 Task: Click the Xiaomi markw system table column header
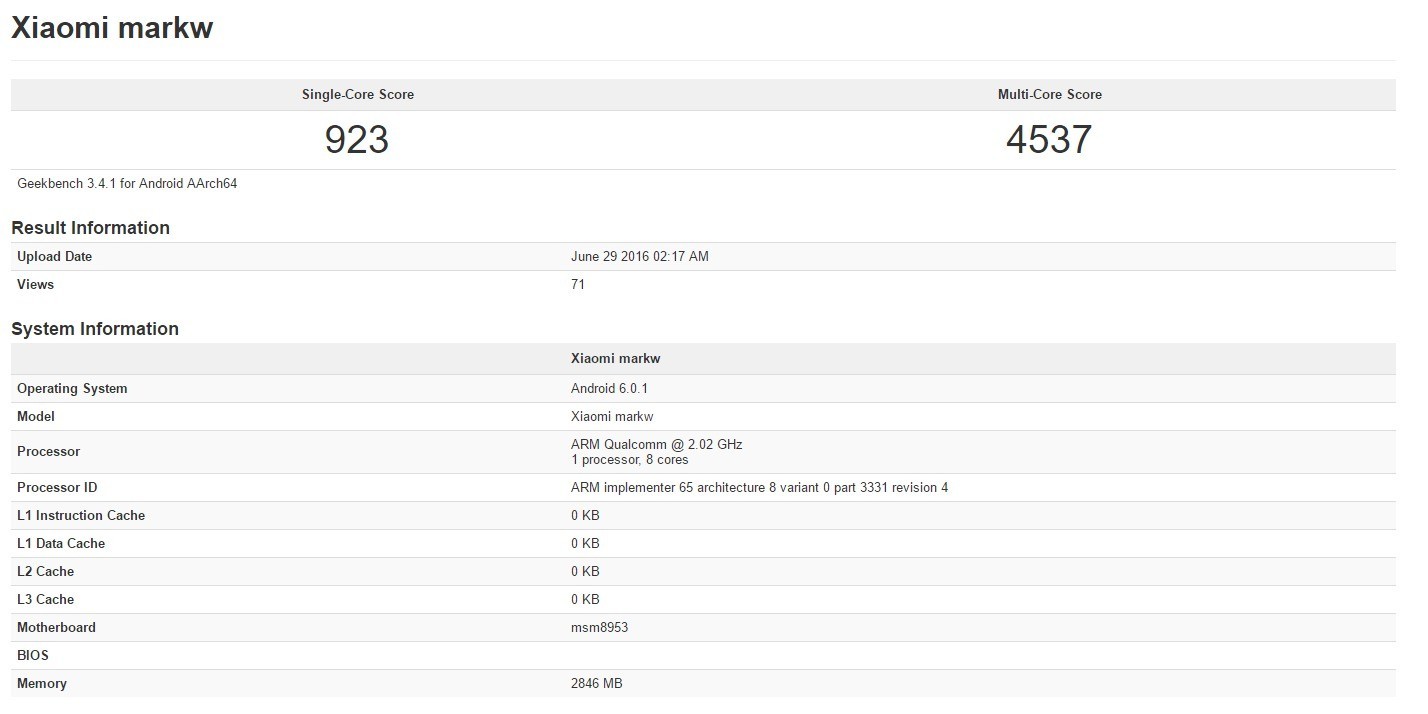[x=615, y=359]
